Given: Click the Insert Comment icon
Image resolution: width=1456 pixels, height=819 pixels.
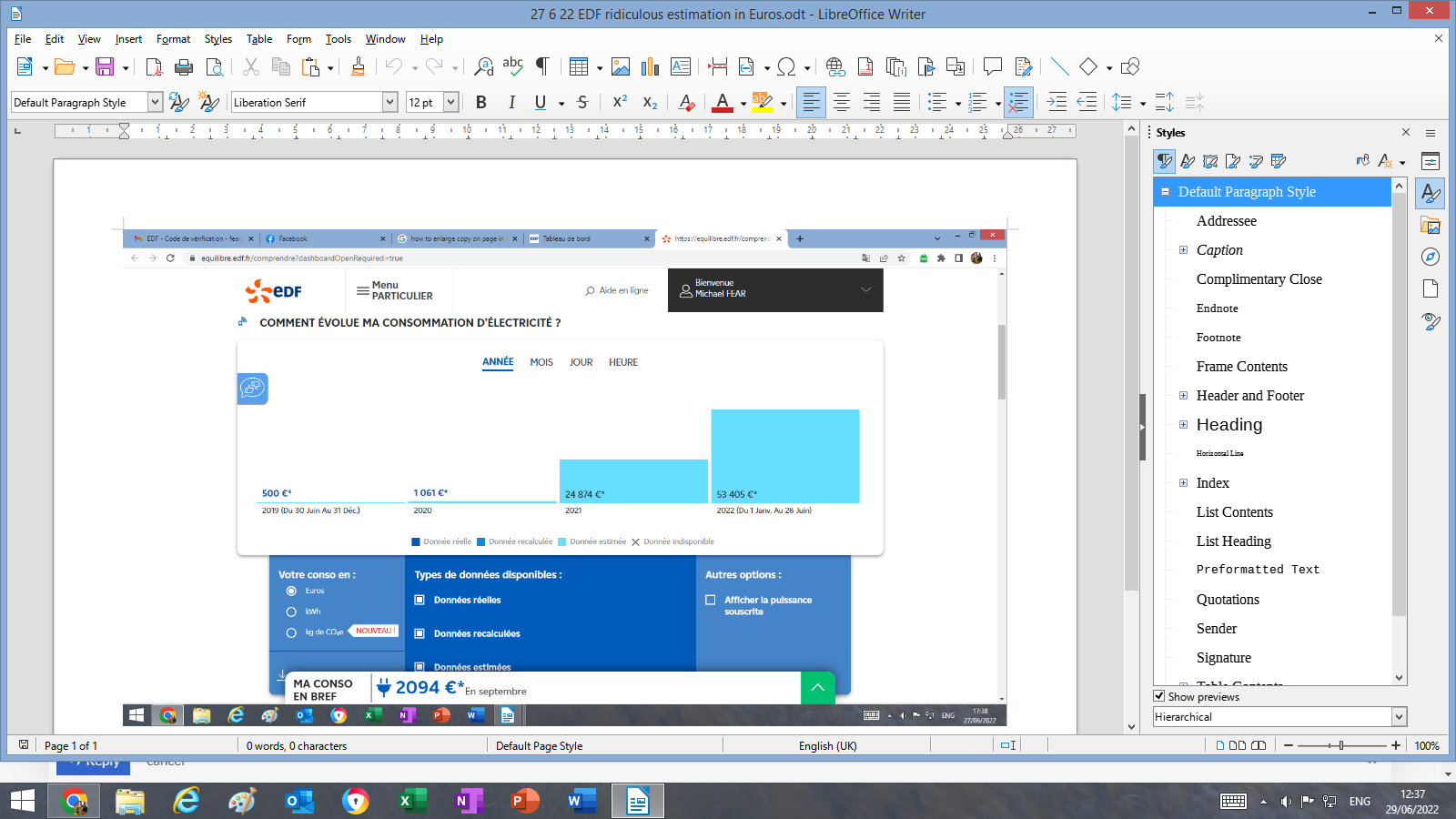Looking at the screenshot, I should (x=992, y=66).
